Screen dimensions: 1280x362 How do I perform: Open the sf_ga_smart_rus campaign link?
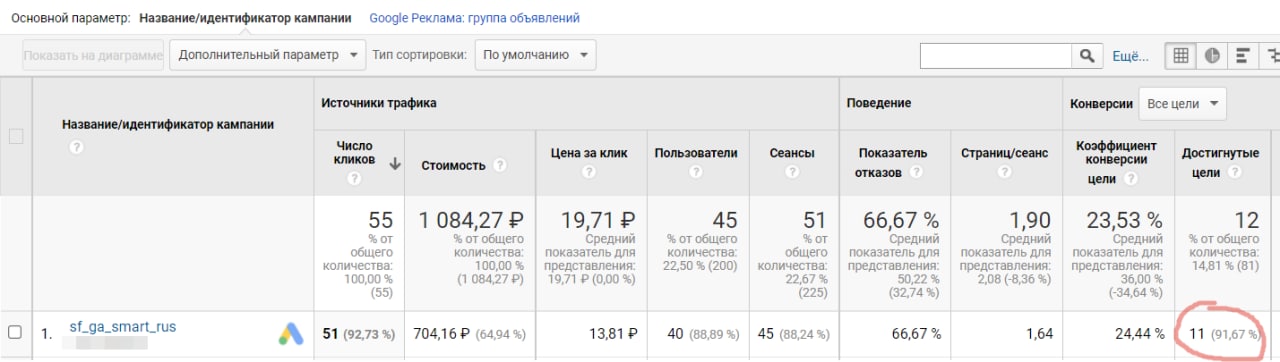pos(123,326)
